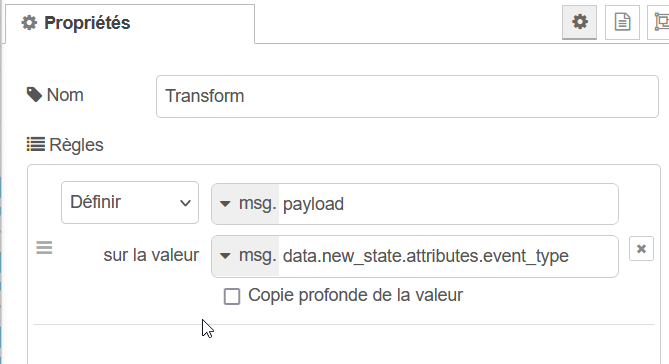Viewport: 669px width, 364px height.
Task: Click the data.new_state.attributes.event_type value field
Action: (448, 256)
